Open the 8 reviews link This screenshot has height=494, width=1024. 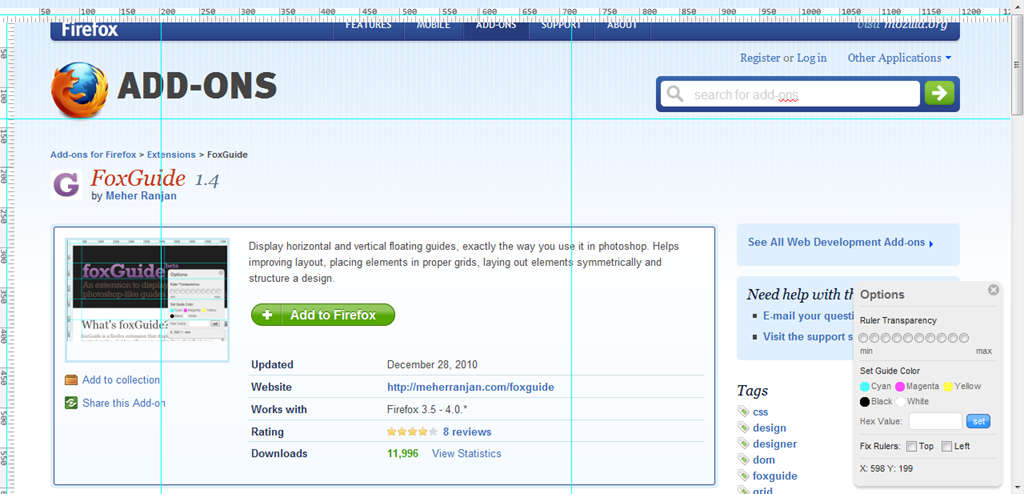point(467,432)
